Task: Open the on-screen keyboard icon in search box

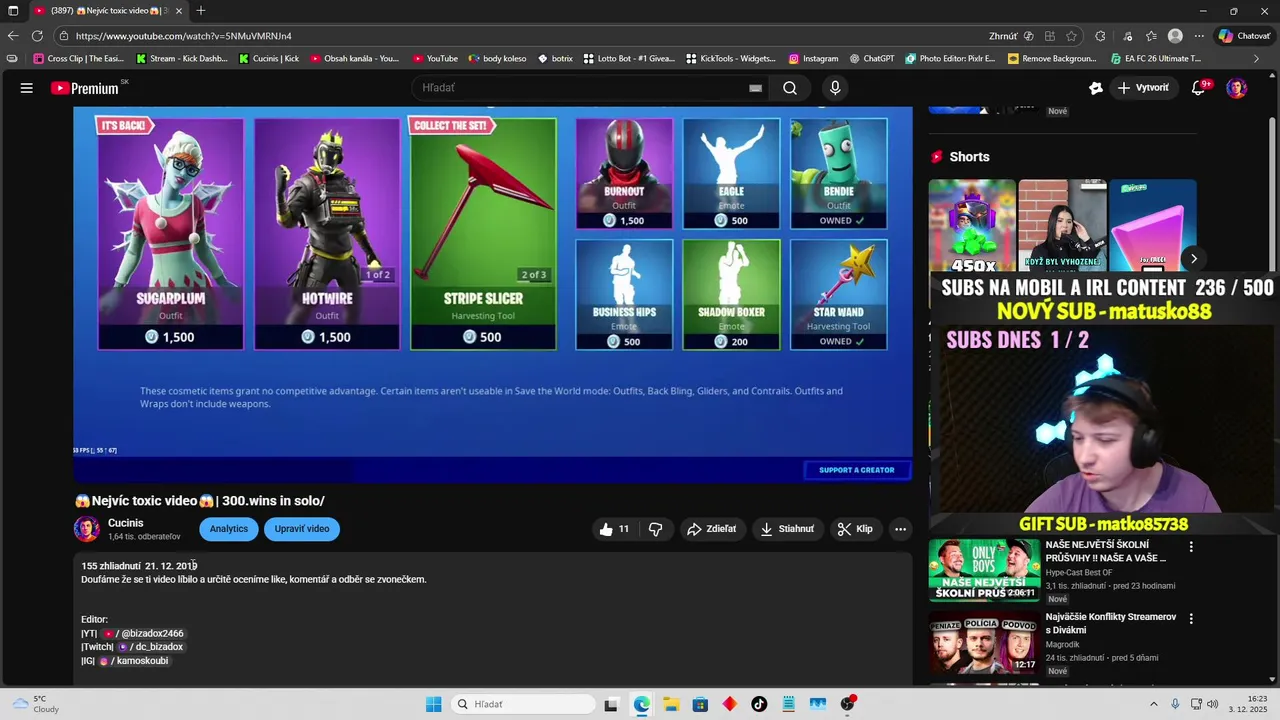Action: coord(756,88)
